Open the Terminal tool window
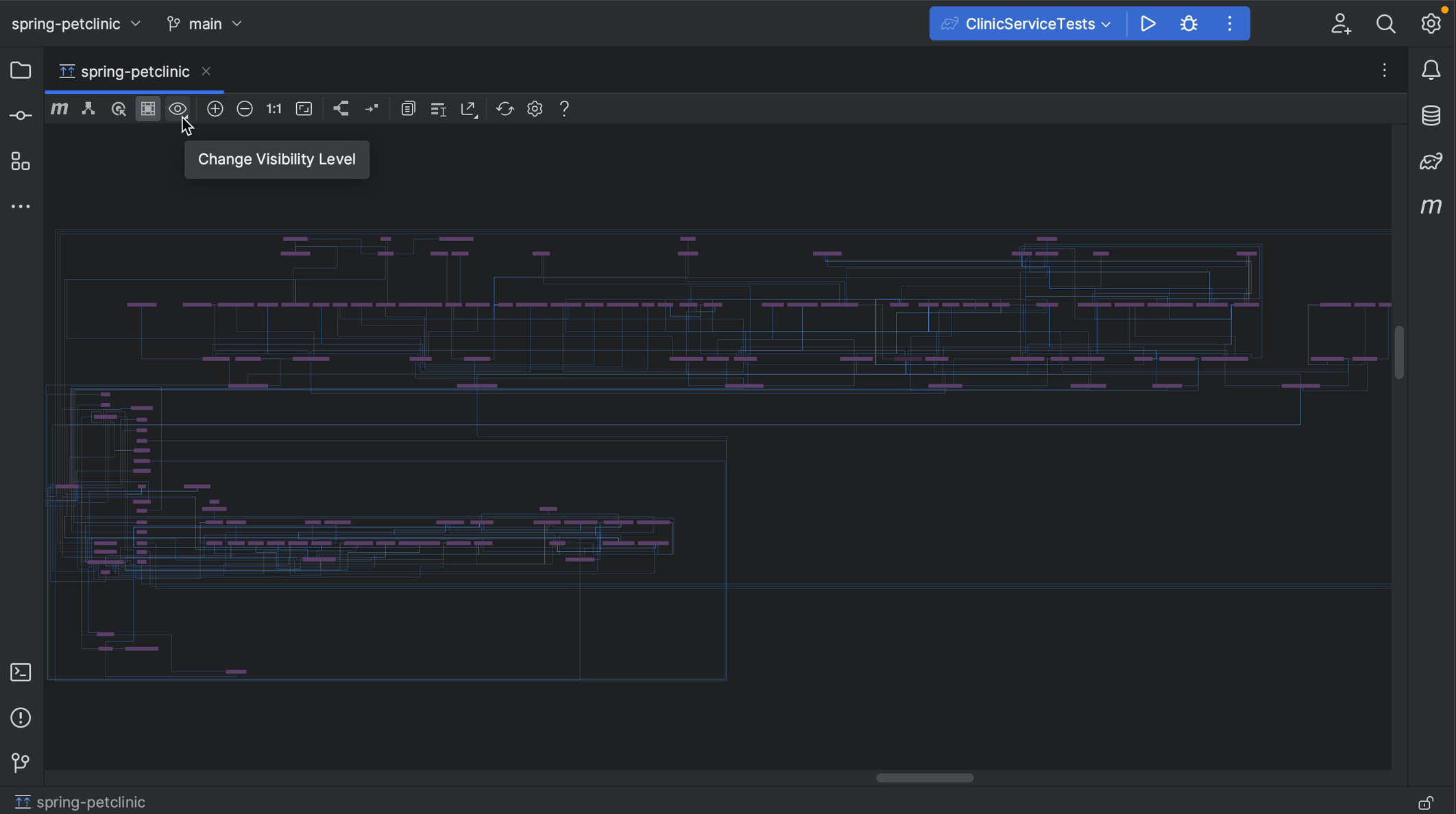The width and height of the screenshot is (1456, 814). point(21,672)
